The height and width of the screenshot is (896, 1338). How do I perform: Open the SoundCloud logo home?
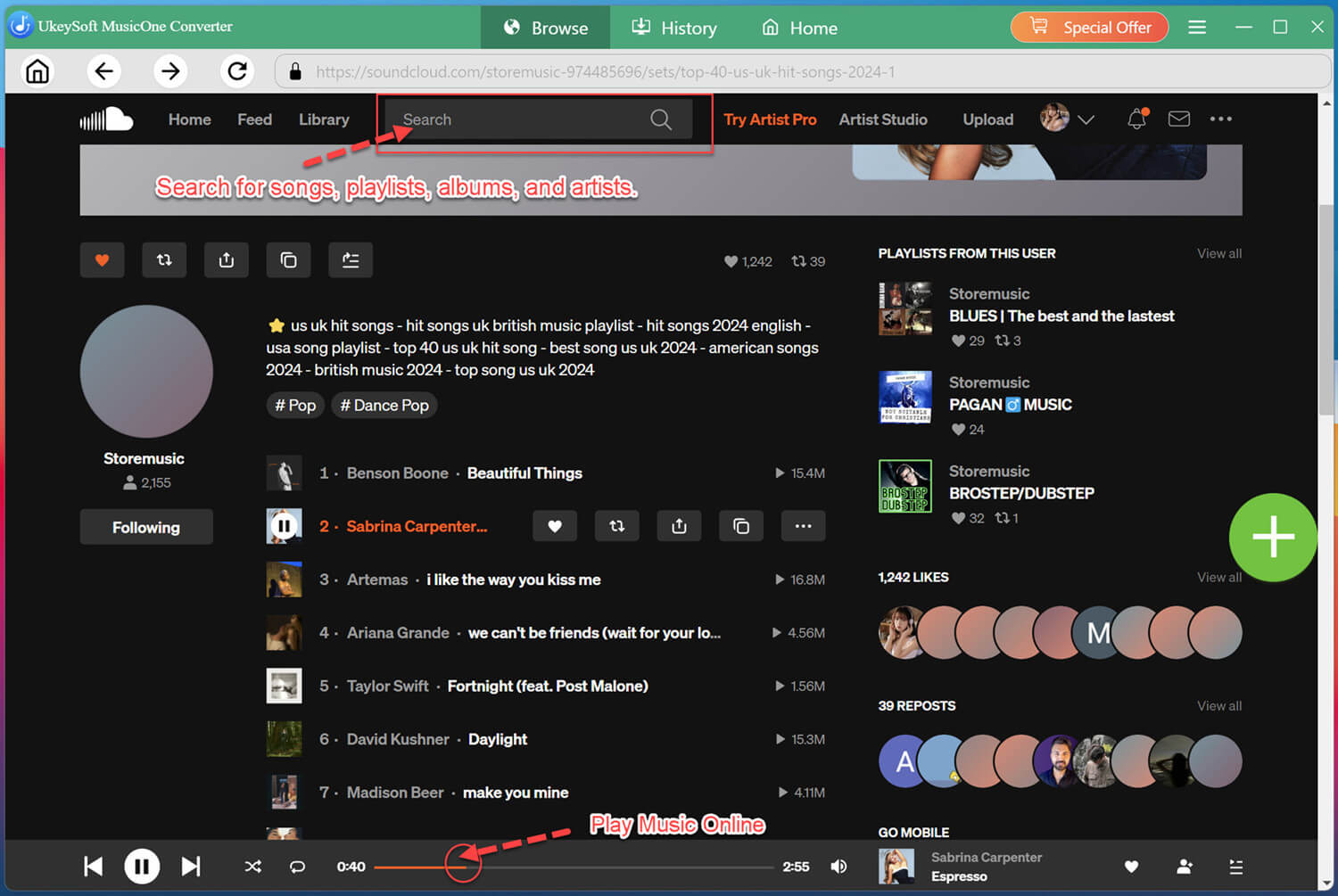click(106, 119)
